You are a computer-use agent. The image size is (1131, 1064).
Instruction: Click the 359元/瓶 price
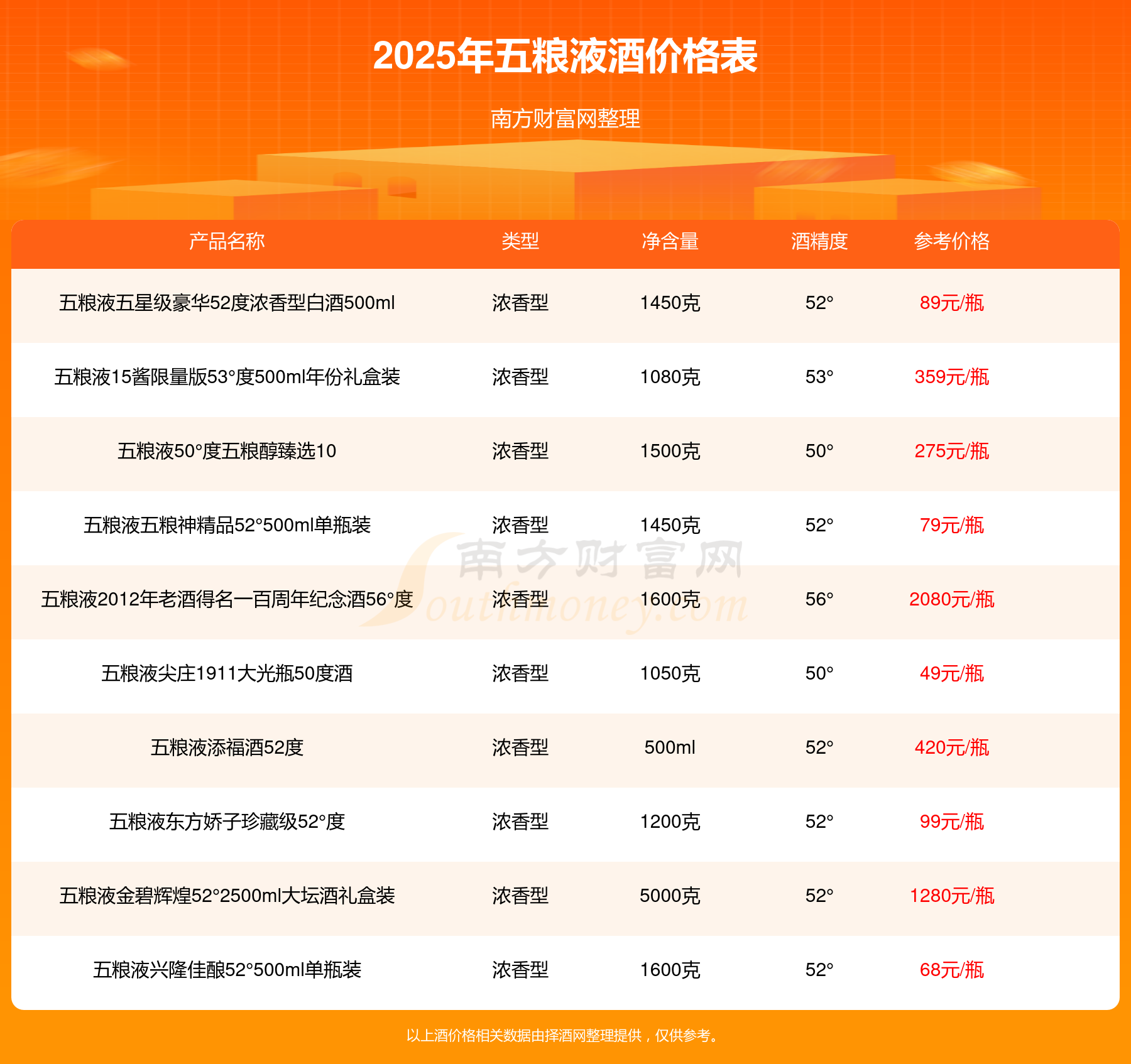point(952,377)
